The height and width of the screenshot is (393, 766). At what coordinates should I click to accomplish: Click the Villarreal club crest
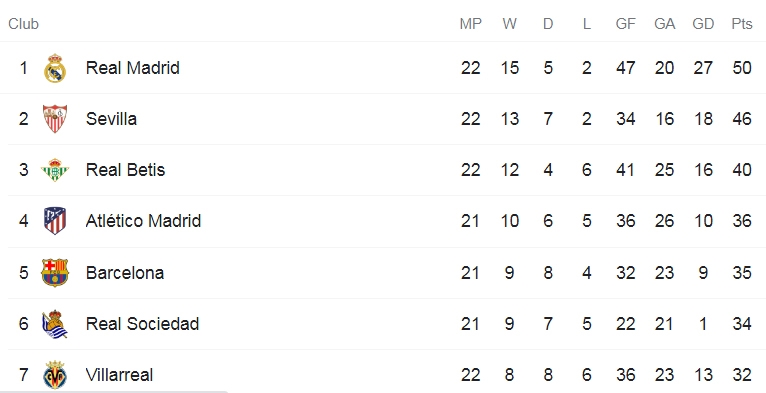[x=55, y=375]
